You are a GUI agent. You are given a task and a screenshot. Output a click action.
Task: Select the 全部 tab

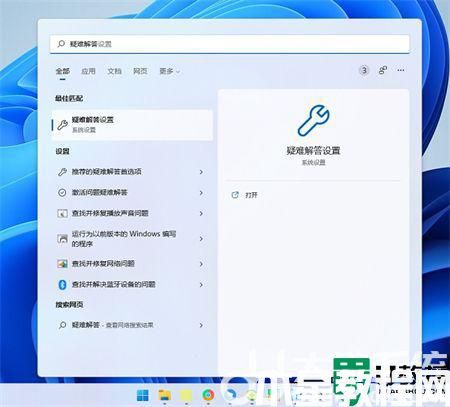click(63, 71)
